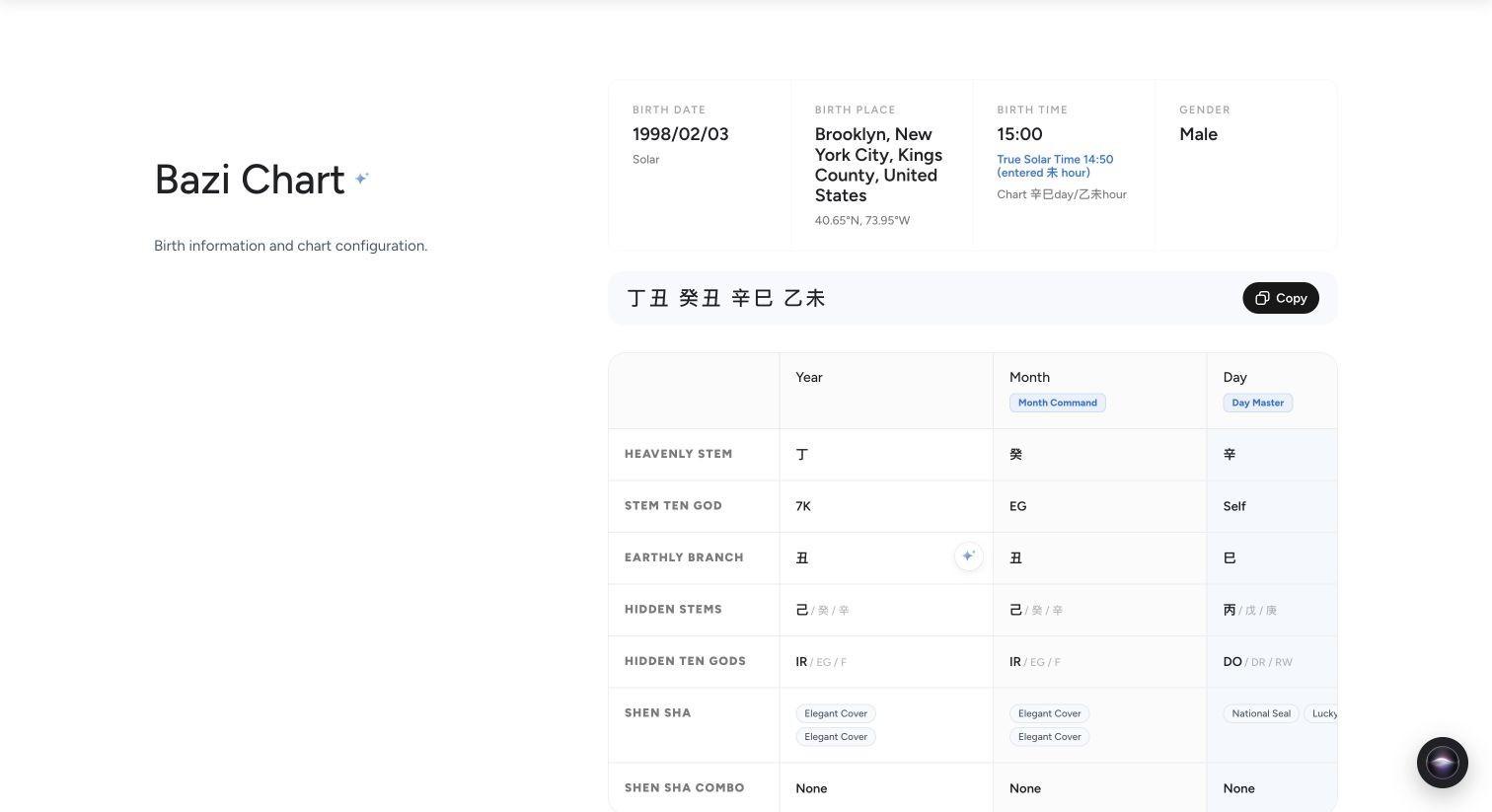Screen dimensions: 1492x812
Task: Click the STEM TEN GOD row label
Action: point(673,505)
